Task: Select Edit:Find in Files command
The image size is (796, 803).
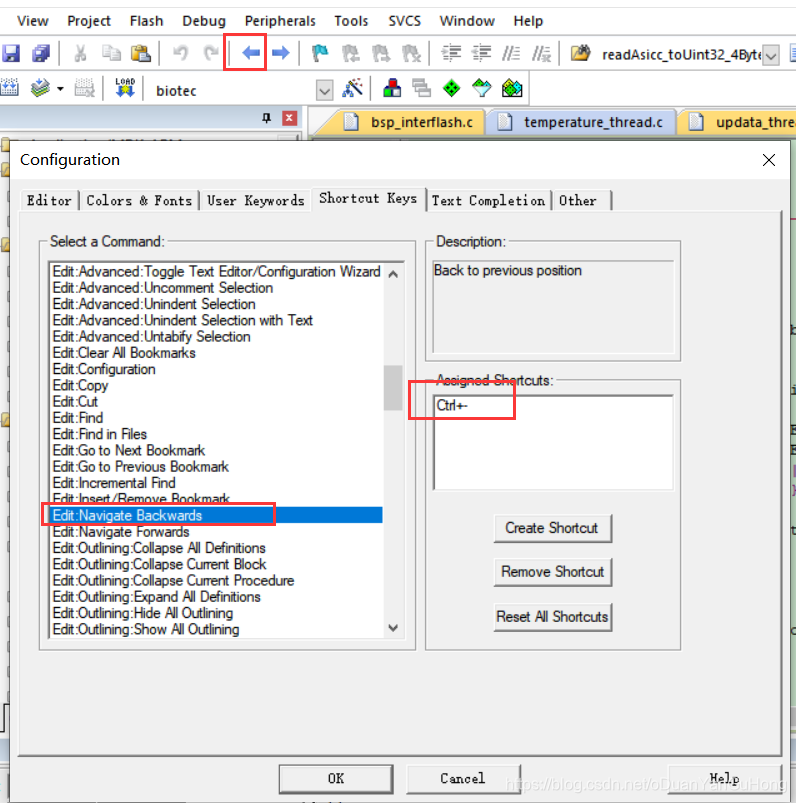Action: point(217,434)
